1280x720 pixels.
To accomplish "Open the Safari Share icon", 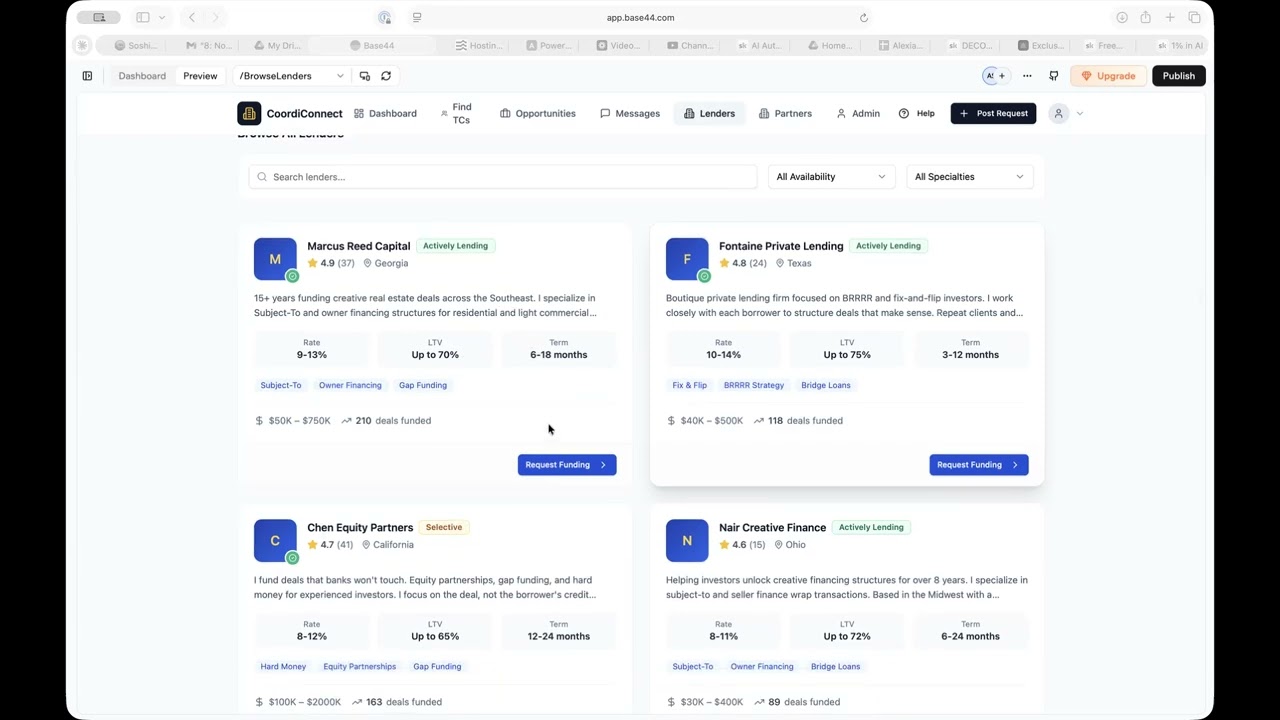I will click(x=1145, y=17).
